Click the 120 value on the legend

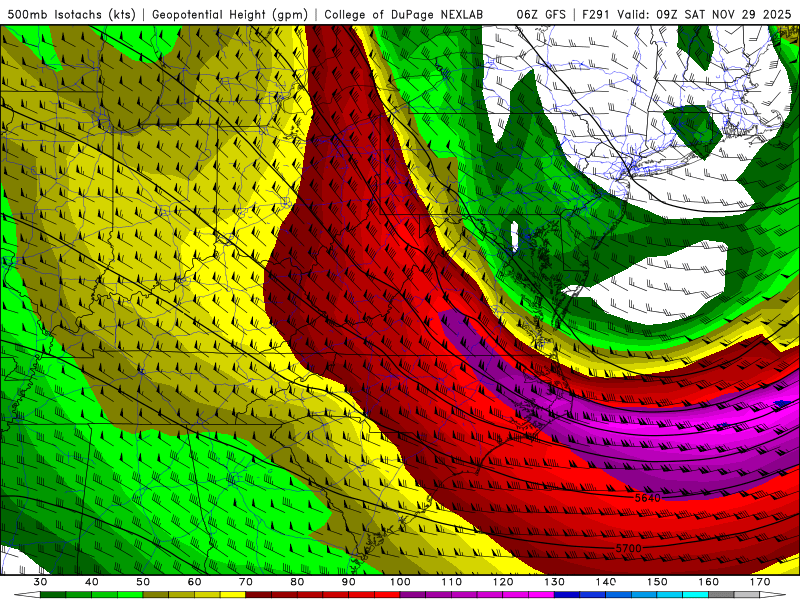pos(503,582)
